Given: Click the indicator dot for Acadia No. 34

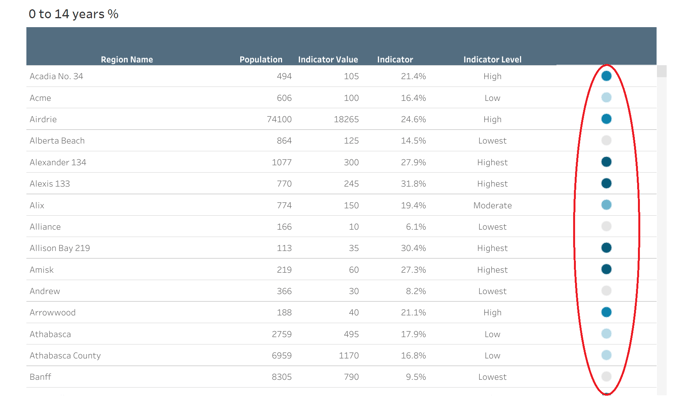Looking at the screenshot, I should [606, 76].
